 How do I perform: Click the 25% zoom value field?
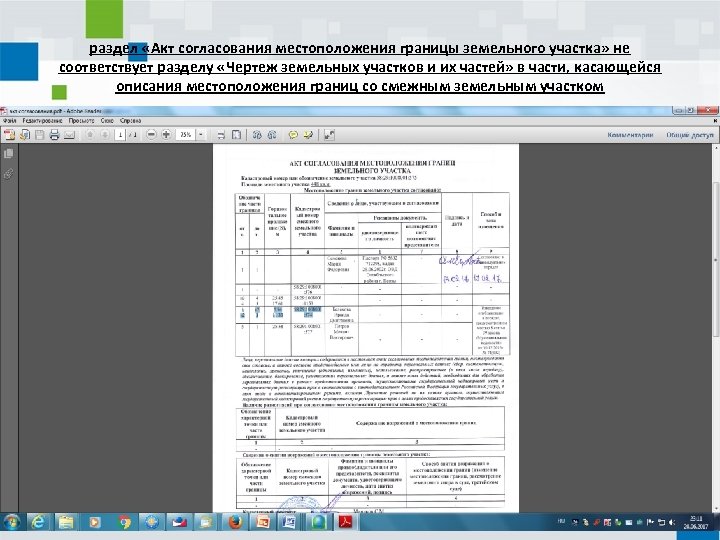coord(186,135)
